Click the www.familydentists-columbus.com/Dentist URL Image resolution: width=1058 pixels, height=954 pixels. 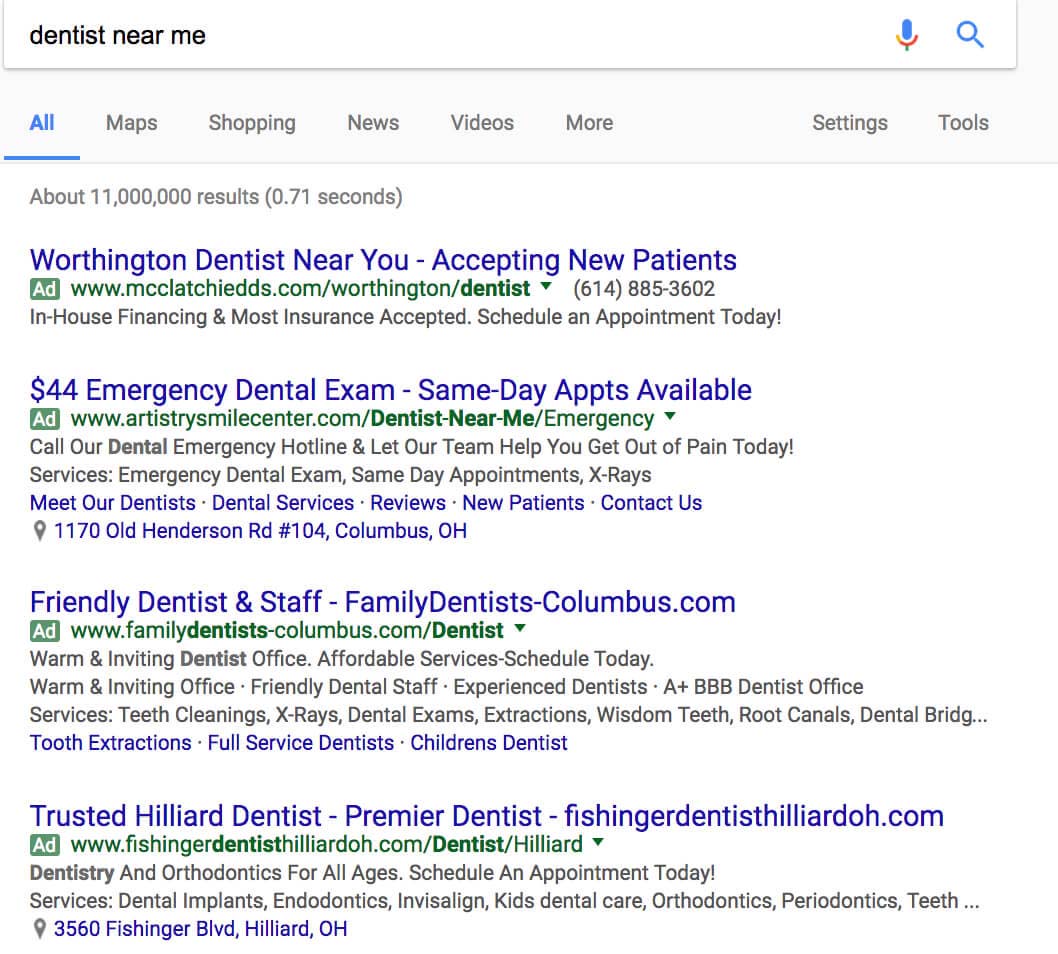pyautogui.click(x=287, y=631)
